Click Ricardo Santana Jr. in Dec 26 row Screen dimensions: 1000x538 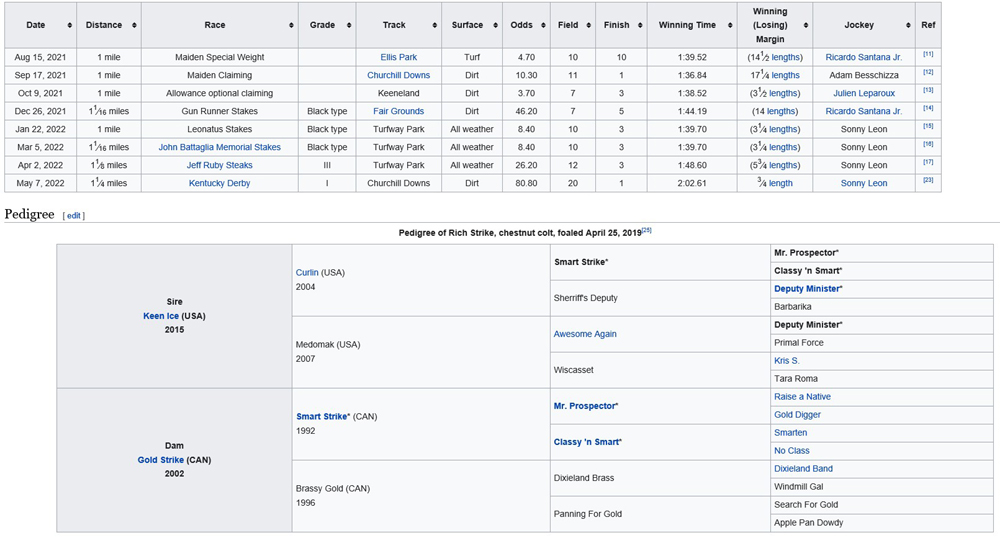tap(864, 111)
